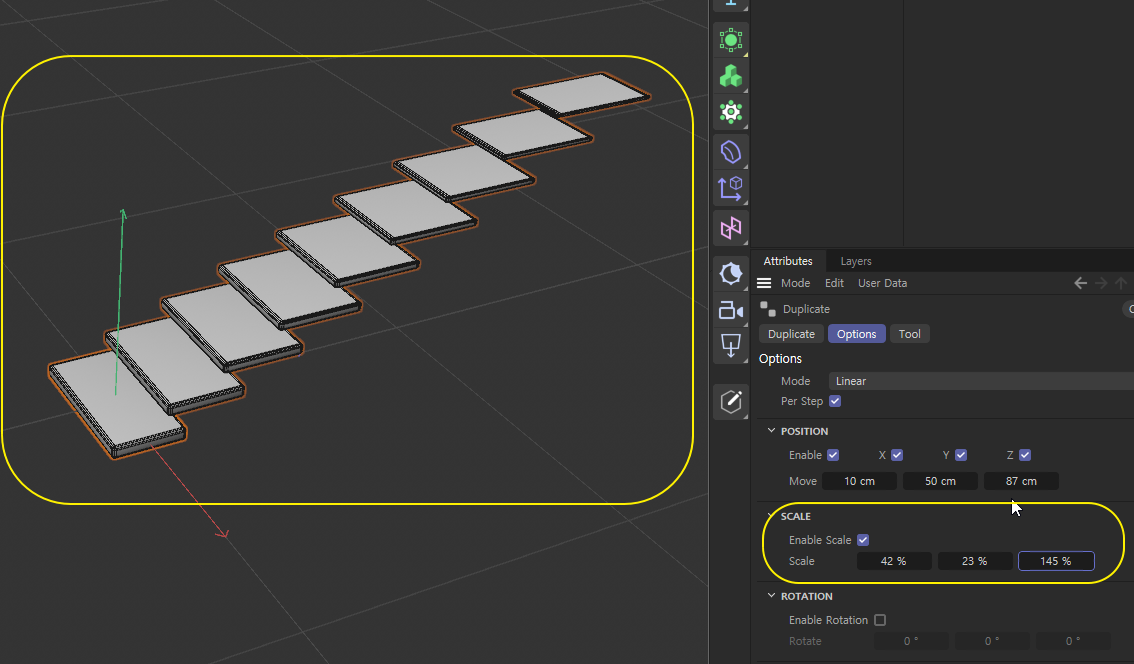Select the Tool tab button
This screenshot has width=1134, height=664.
coord(909,334)
